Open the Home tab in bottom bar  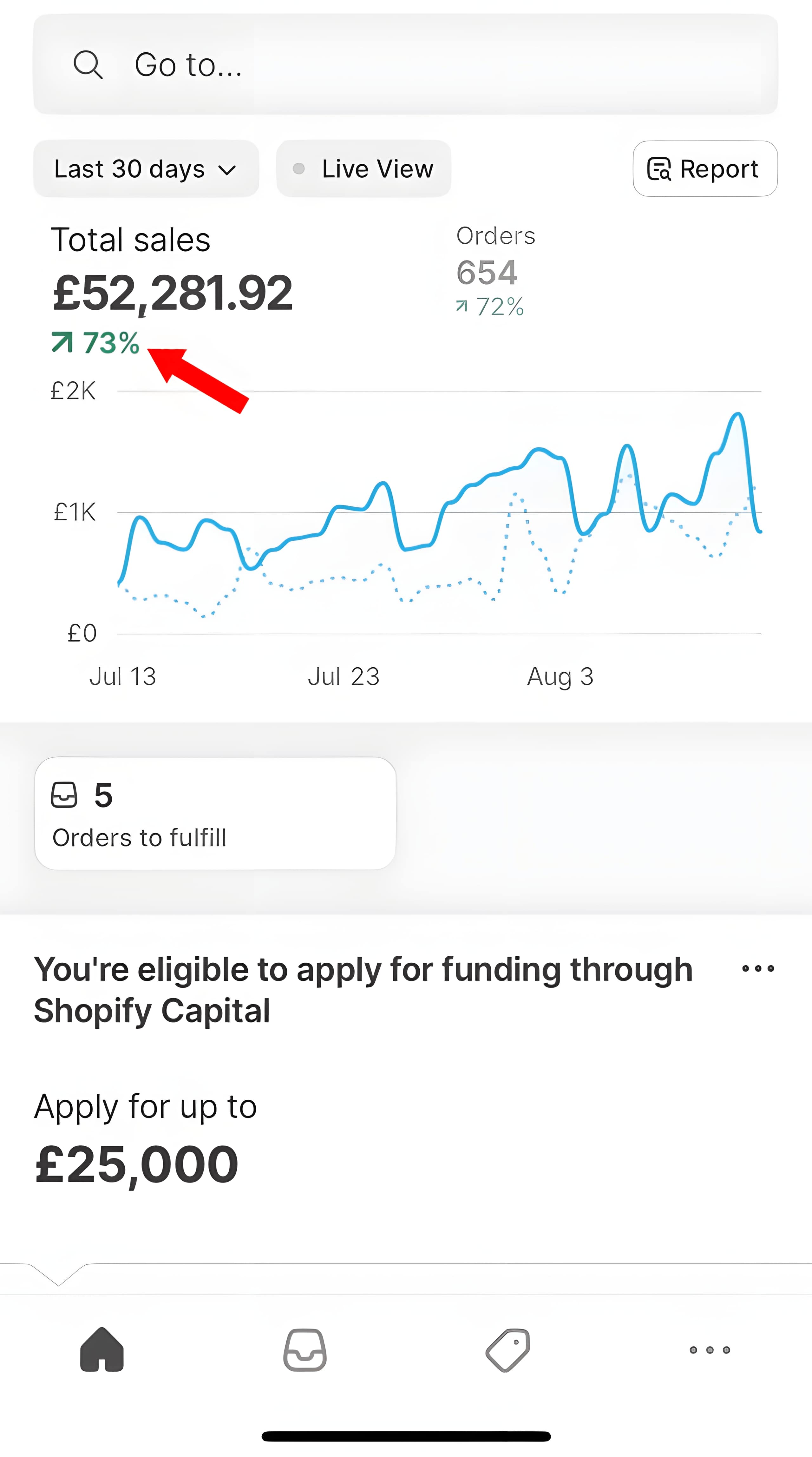(102, 1349)
